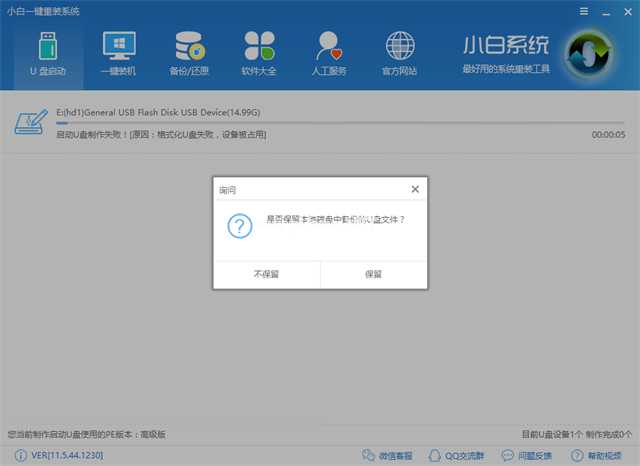Click the PE版本：高级版 status text
This screenshot has height=466, width=640.
point(86,435)
